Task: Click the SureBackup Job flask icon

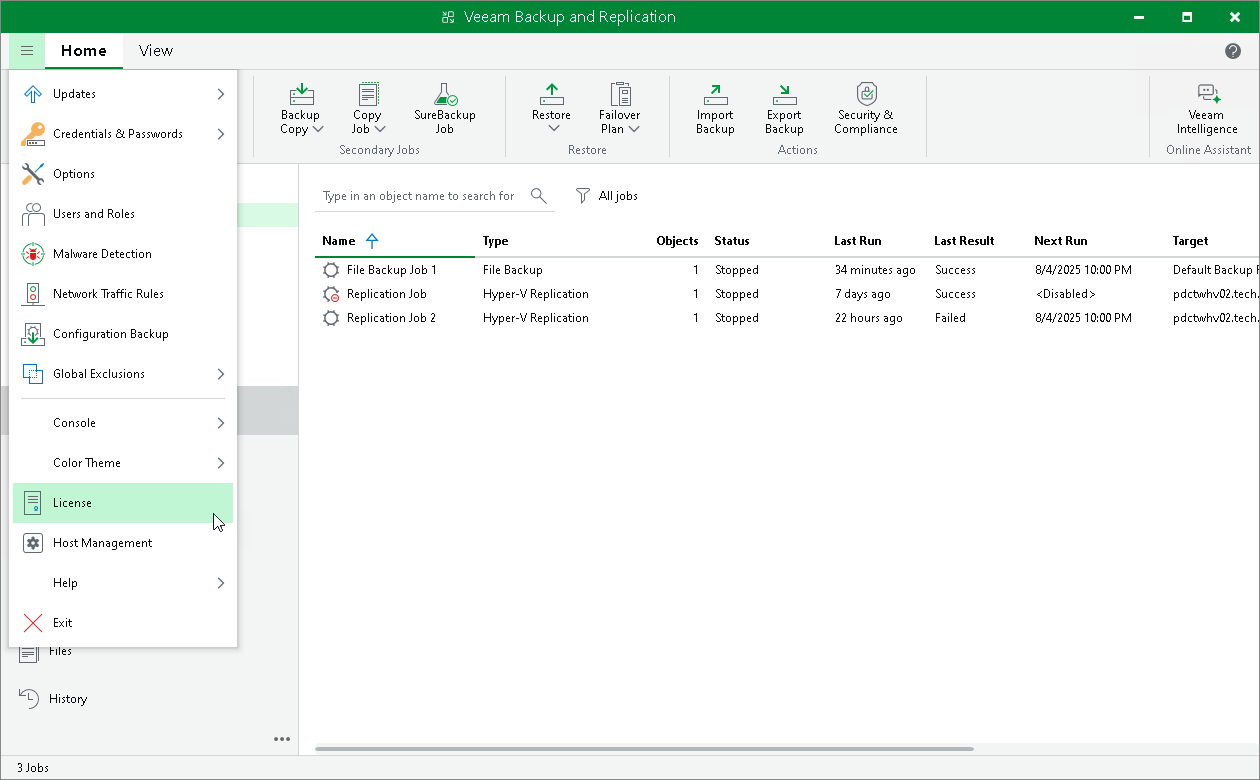Action: (445, 94)
